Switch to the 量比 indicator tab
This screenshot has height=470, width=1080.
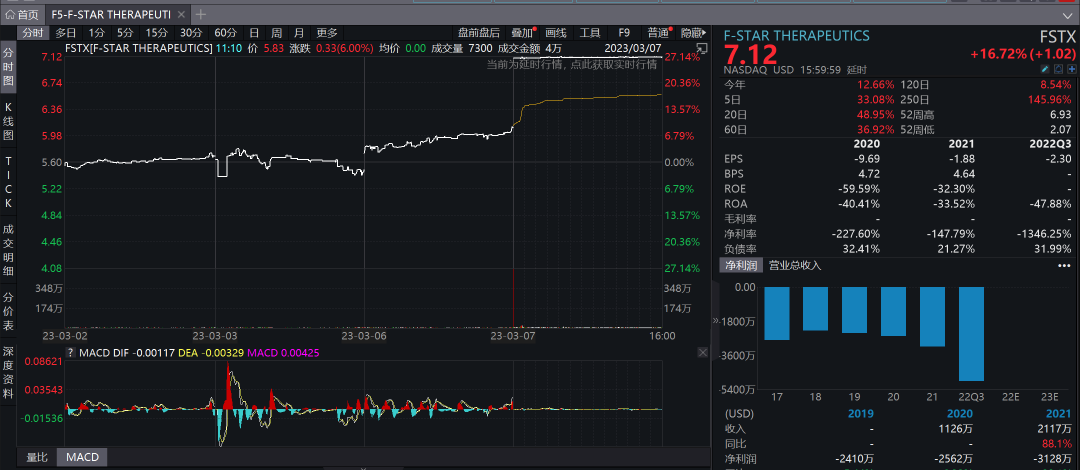pyautogui.click(x=36, y=457)
